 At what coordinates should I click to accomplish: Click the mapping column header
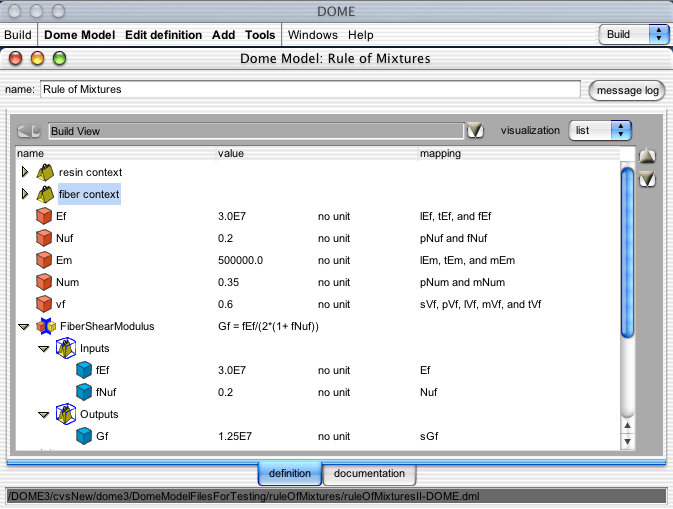(x=519, y=153)
